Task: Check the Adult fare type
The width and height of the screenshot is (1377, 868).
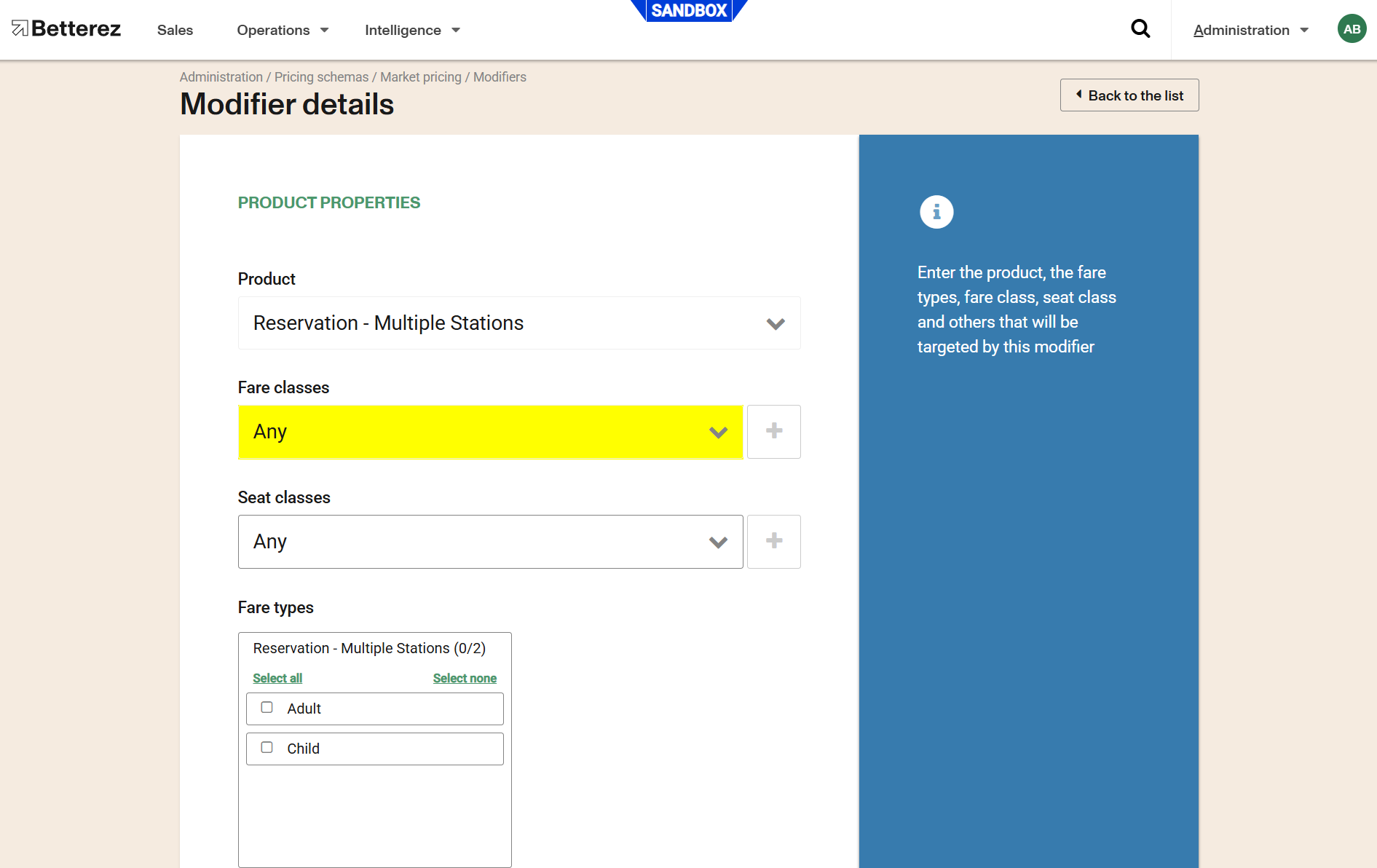Action: [267, 708]
